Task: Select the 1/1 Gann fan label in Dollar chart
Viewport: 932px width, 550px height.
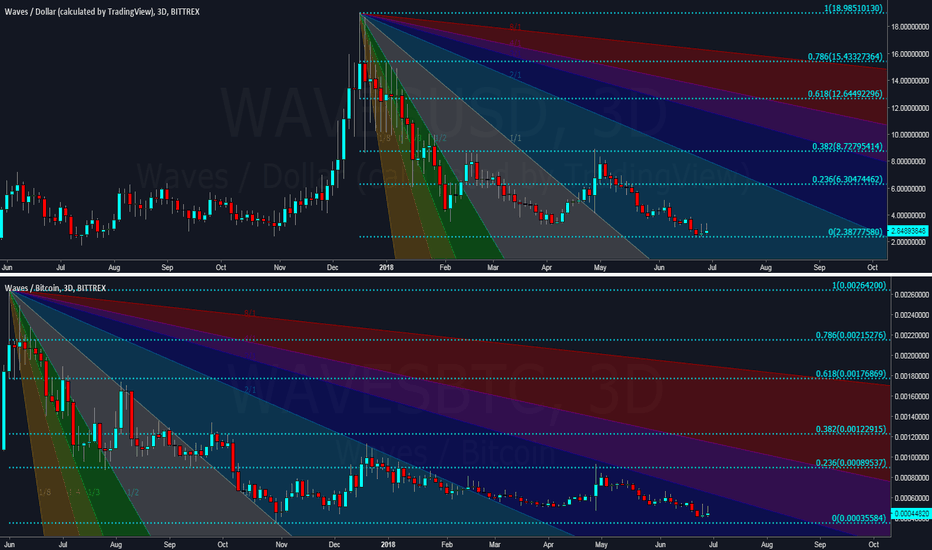Action: tap(515, 138)
